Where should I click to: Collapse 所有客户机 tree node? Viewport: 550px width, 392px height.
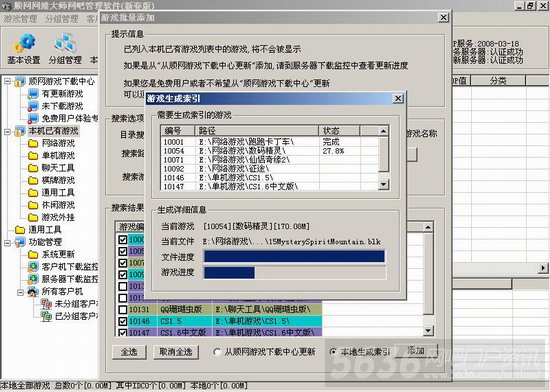(x=21, y=292)
